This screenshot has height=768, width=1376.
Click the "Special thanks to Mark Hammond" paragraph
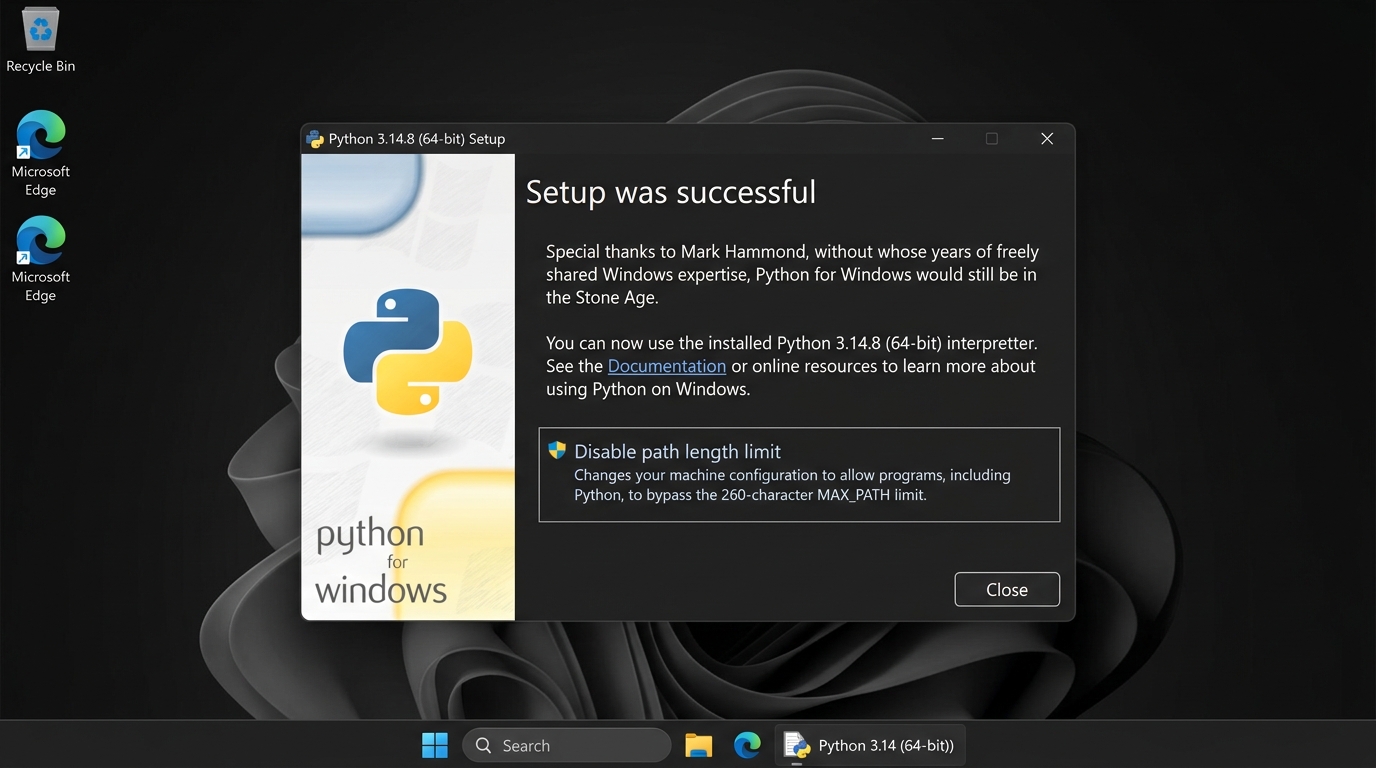click(x=792, y=274)
